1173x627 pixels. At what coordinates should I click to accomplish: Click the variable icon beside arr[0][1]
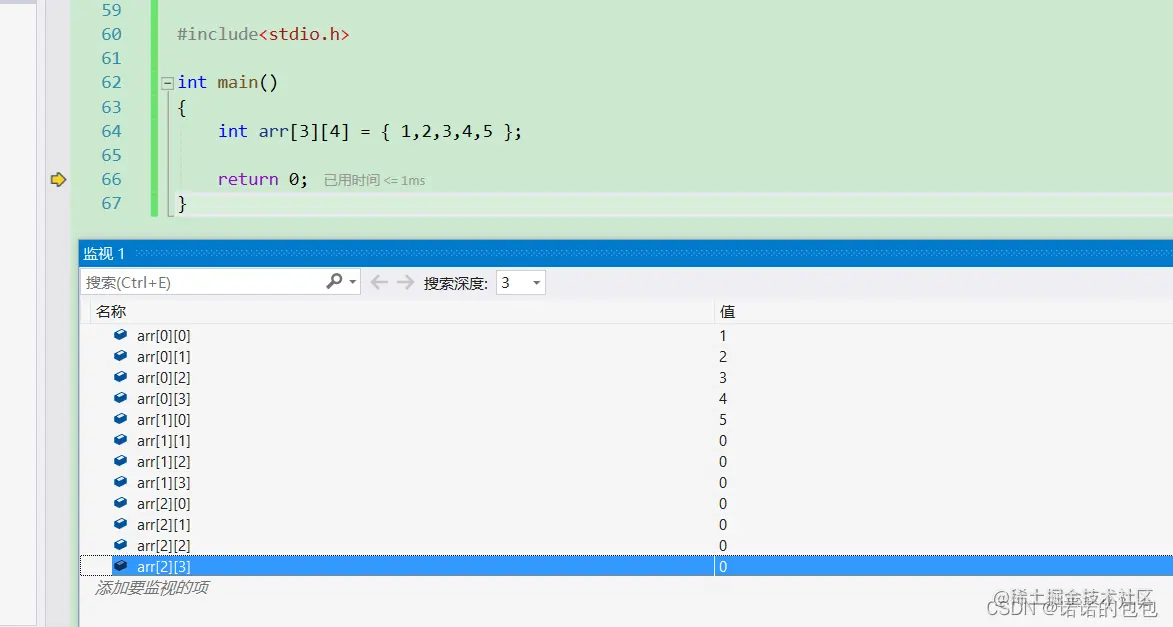click(x=120, y=356)
